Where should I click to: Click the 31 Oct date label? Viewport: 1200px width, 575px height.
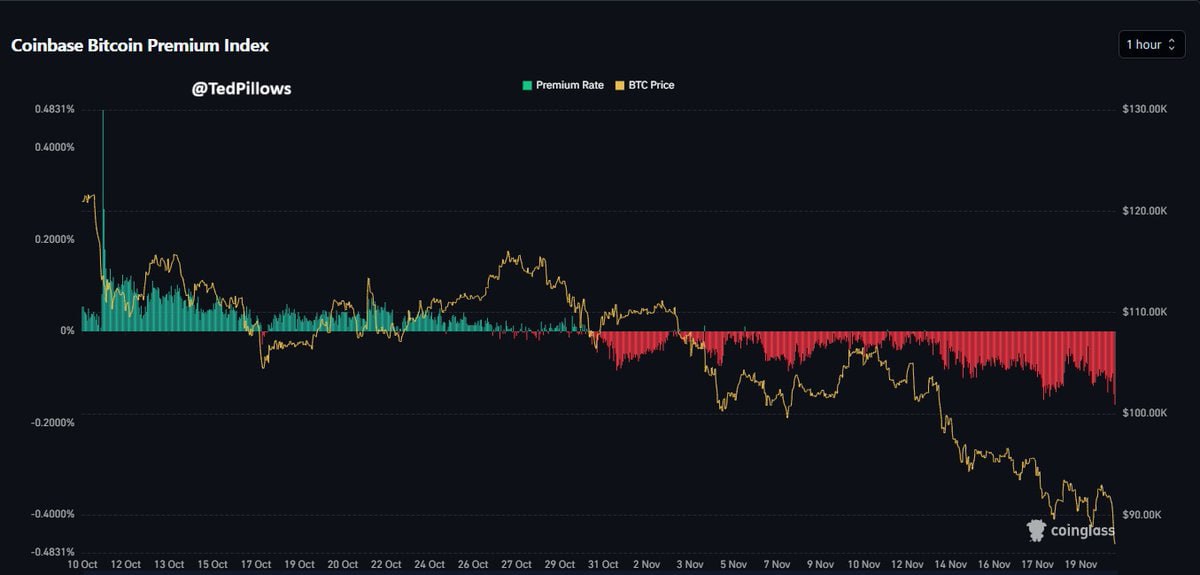coord(603,564)
